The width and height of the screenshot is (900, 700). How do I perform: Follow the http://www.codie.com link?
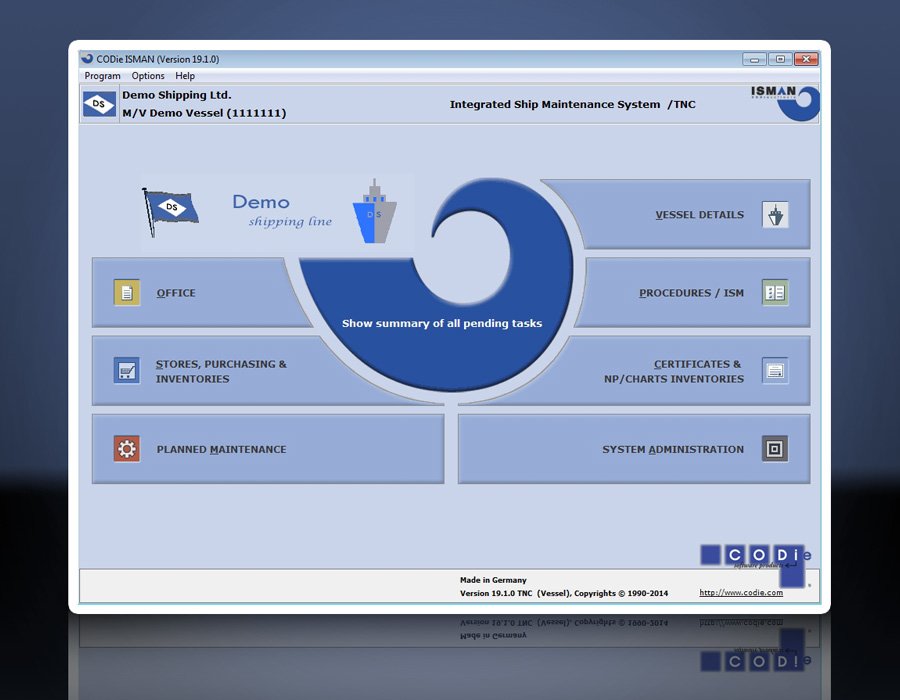[741, 593]
